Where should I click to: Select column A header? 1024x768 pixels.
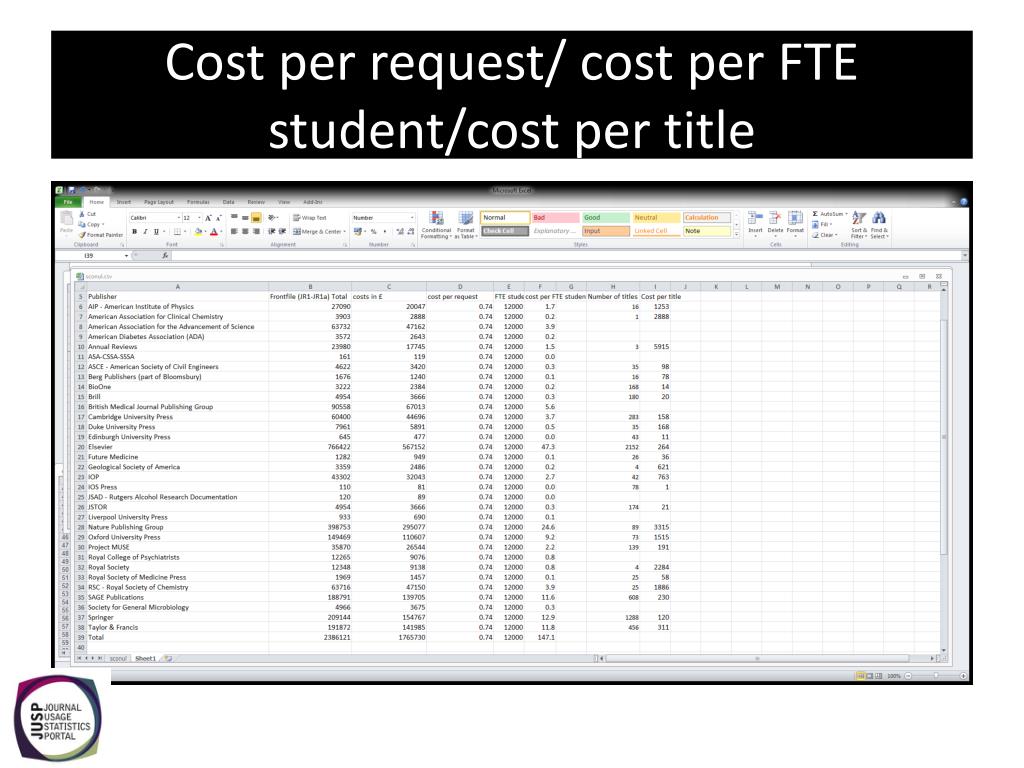177,287
